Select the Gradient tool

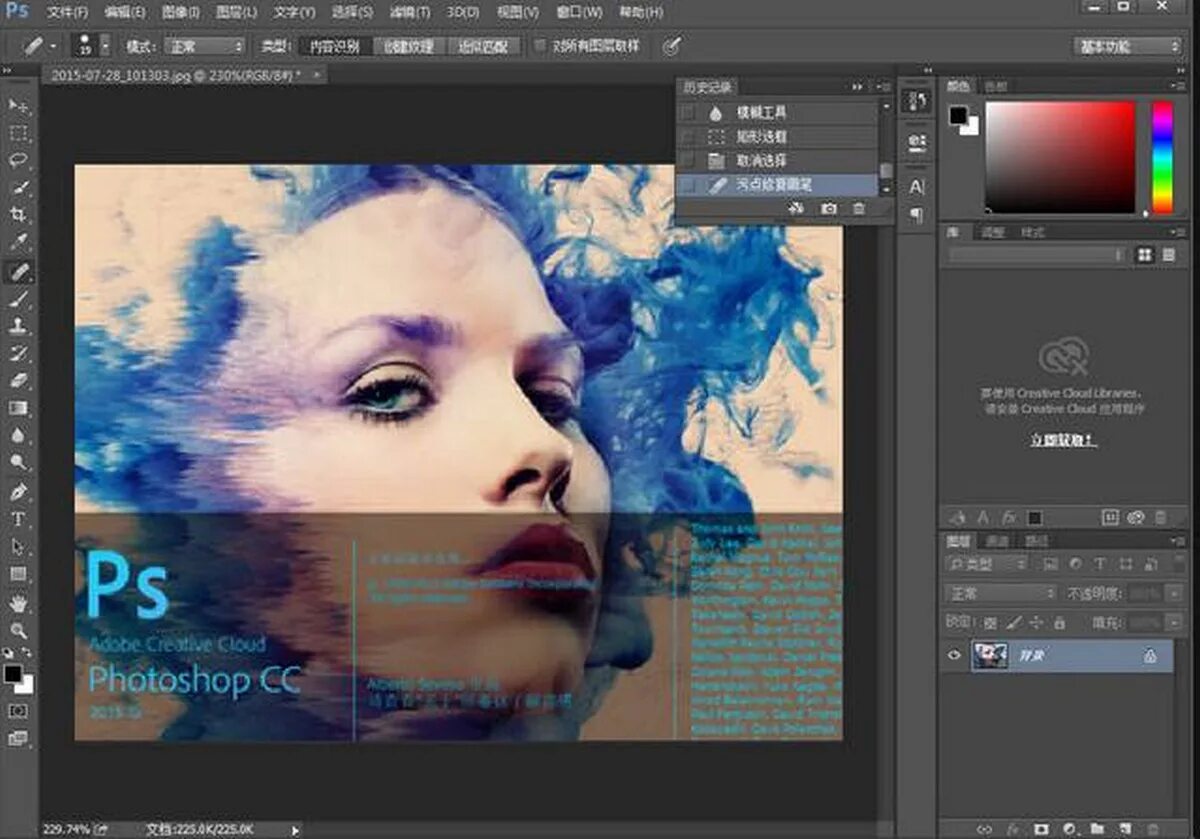(19, 408)
